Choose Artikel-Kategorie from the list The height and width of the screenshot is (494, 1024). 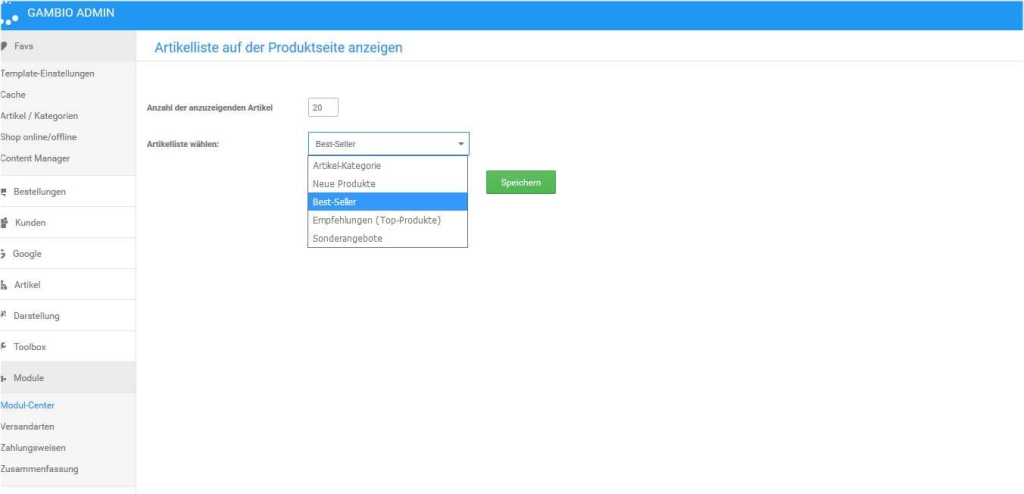click(x=387, y=166)
